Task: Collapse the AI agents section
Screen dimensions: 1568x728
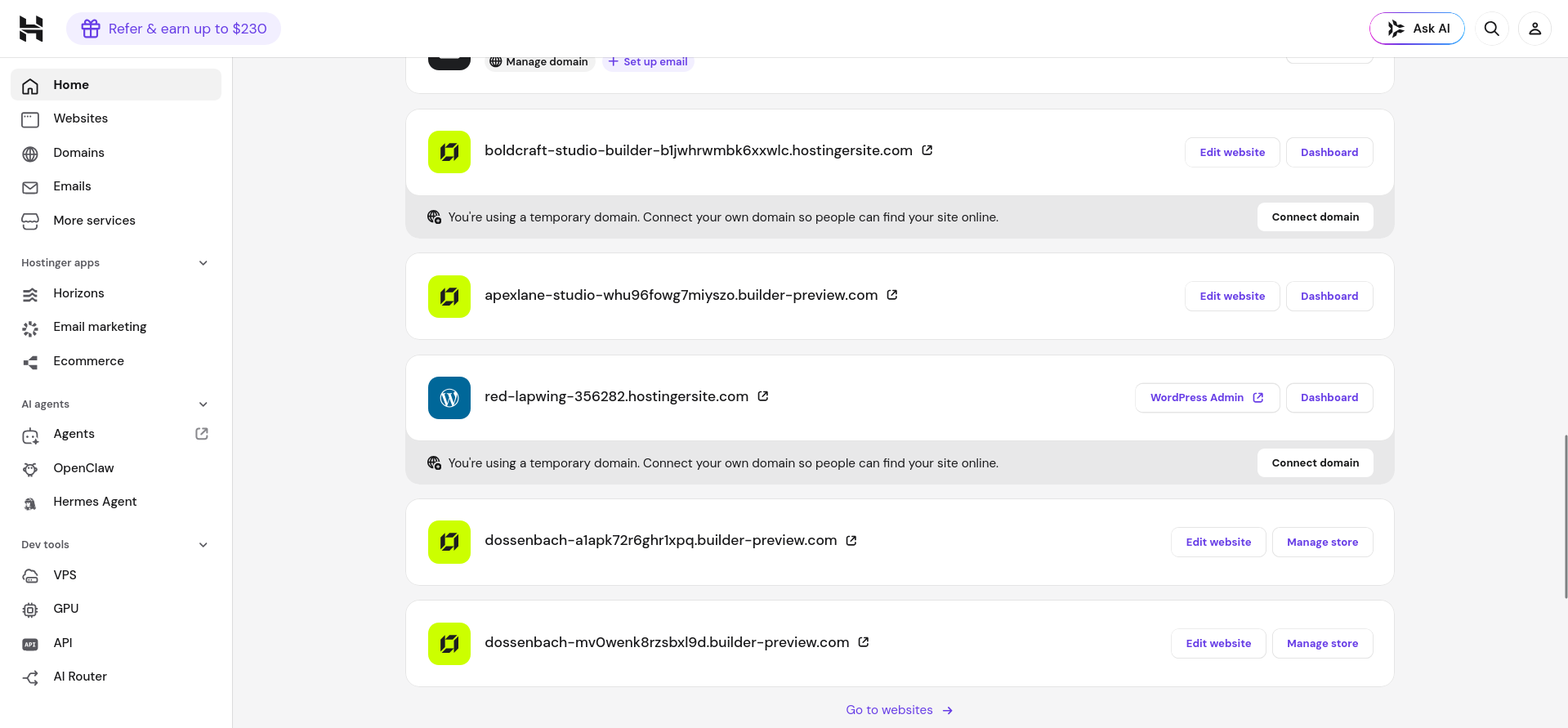Action: tap(203, 404)
